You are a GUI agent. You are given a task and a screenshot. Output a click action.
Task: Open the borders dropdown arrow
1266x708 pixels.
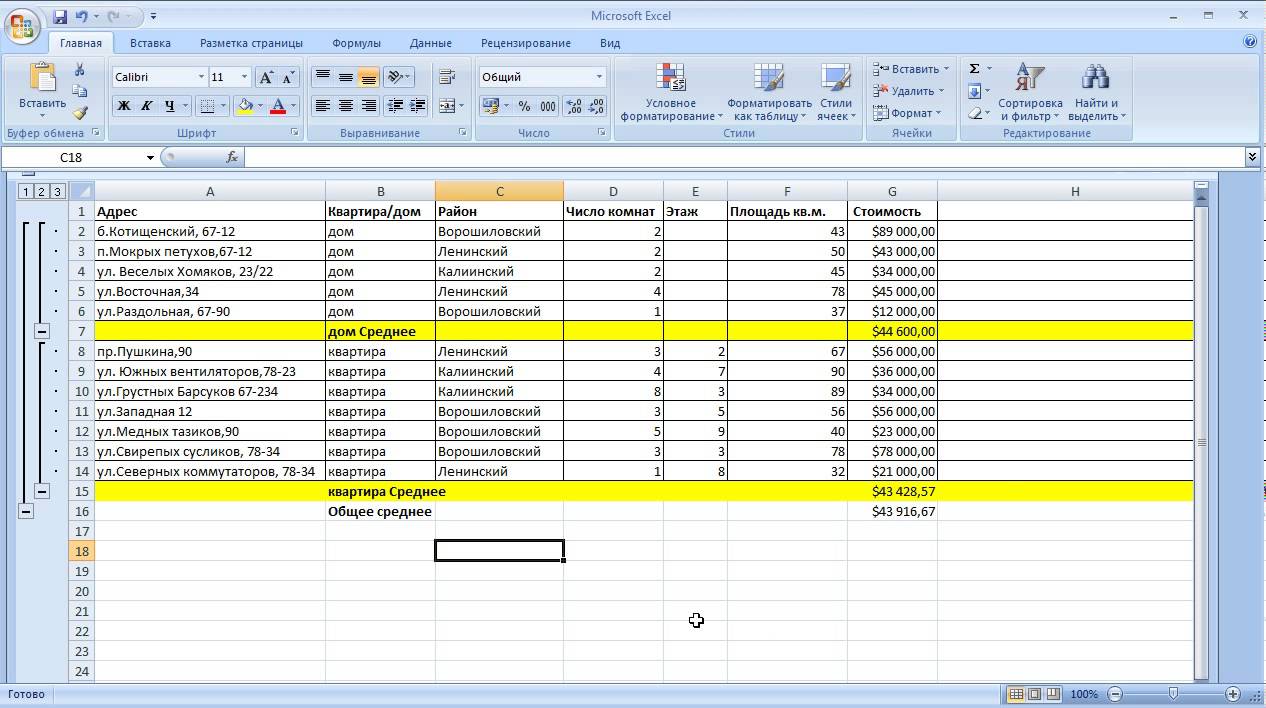click(223, 106)
